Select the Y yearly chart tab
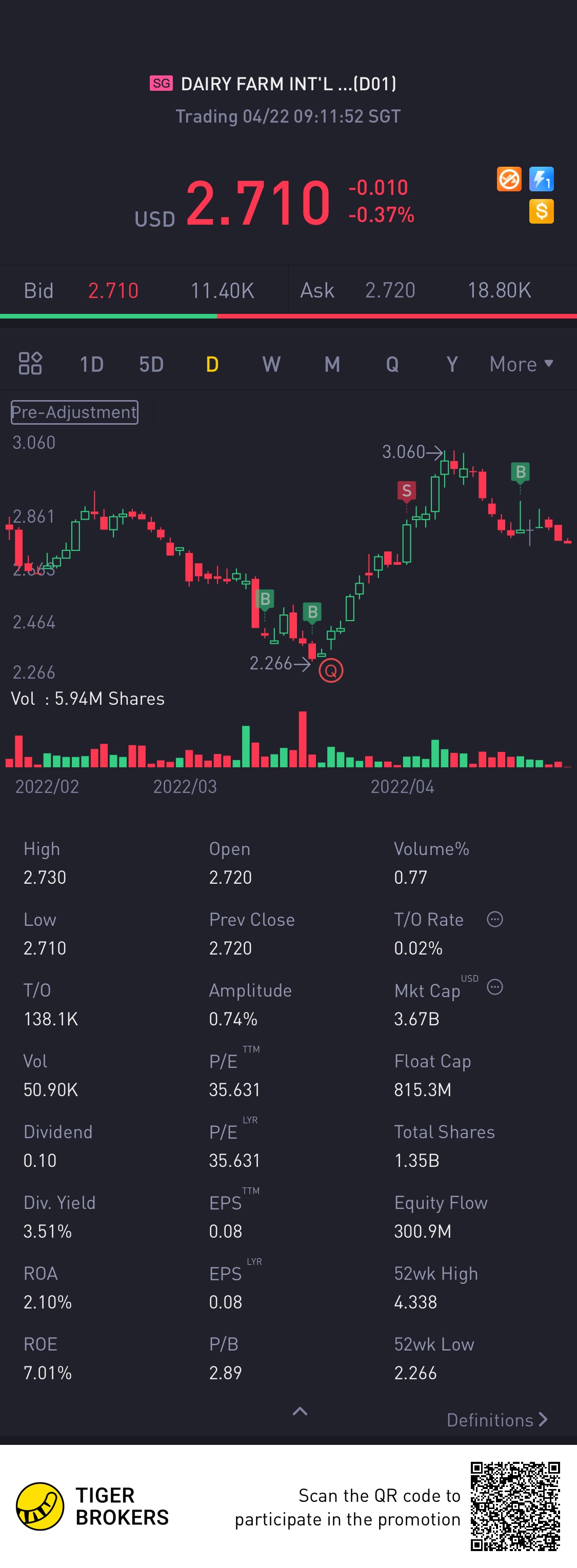 [x=452, y=364]
